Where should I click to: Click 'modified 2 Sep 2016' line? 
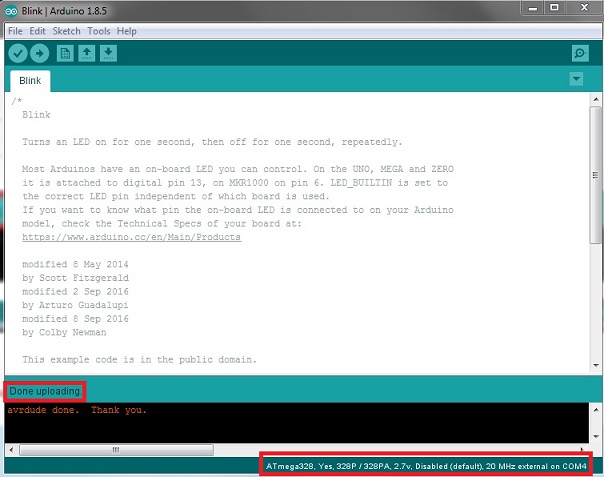(x=76, y=292)
